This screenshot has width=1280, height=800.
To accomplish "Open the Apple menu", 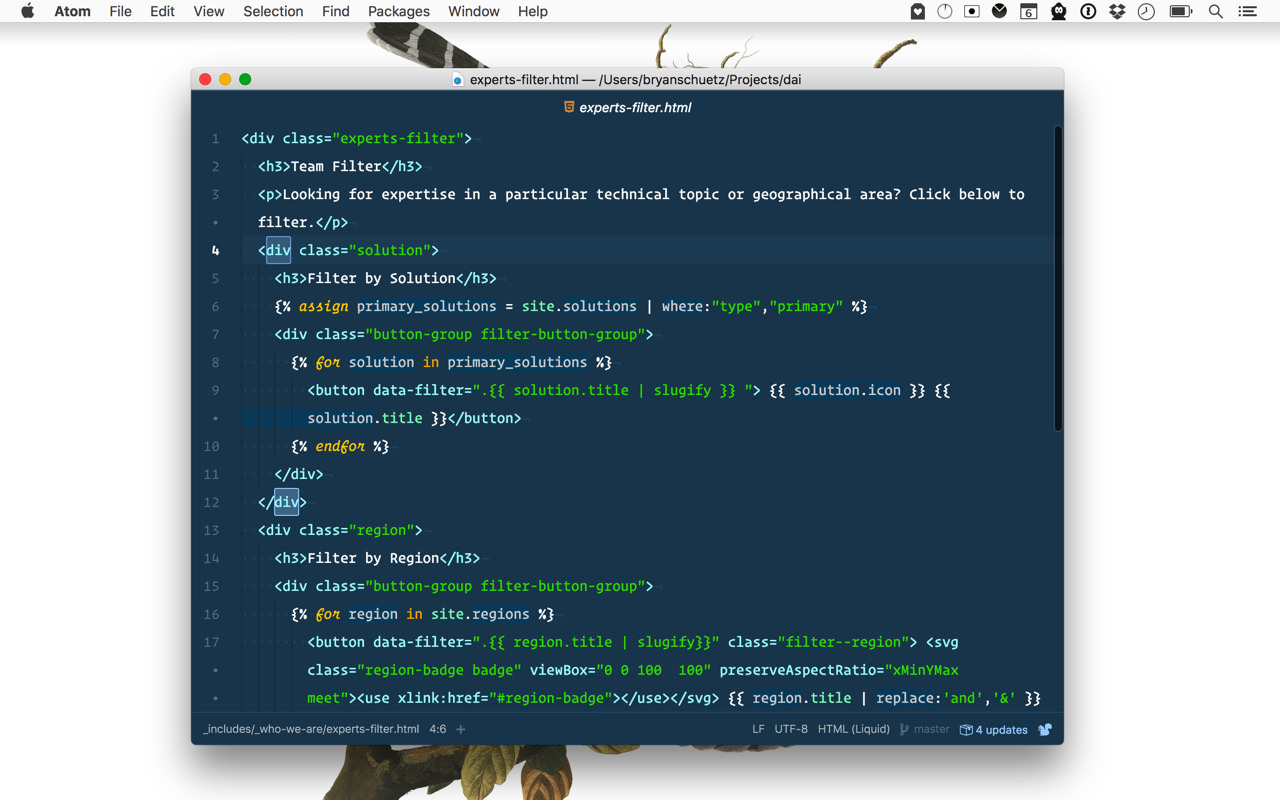I will (26, 11).
